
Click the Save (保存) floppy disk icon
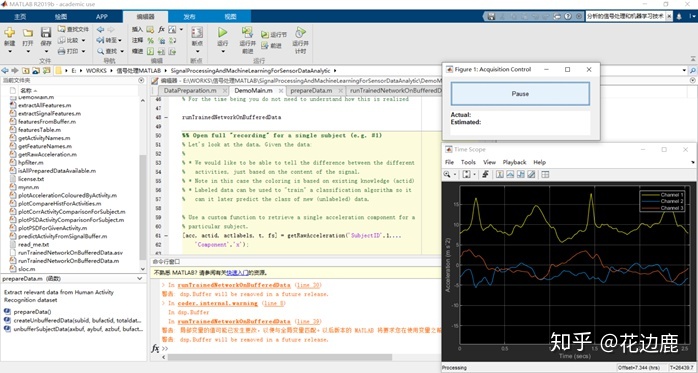(46, 32)
